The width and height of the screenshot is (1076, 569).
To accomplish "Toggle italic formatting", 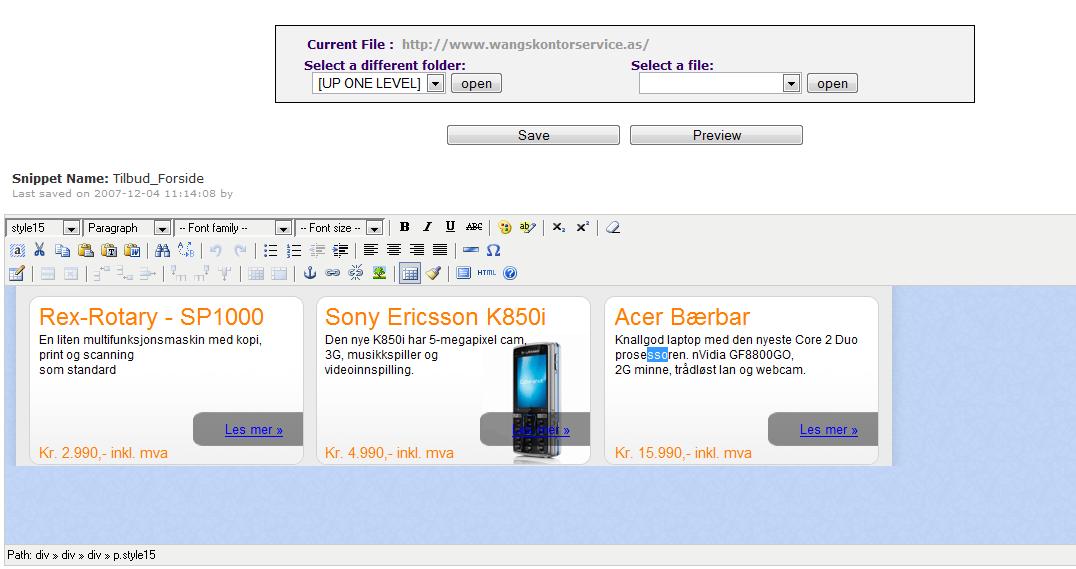I will click(428, 227).
